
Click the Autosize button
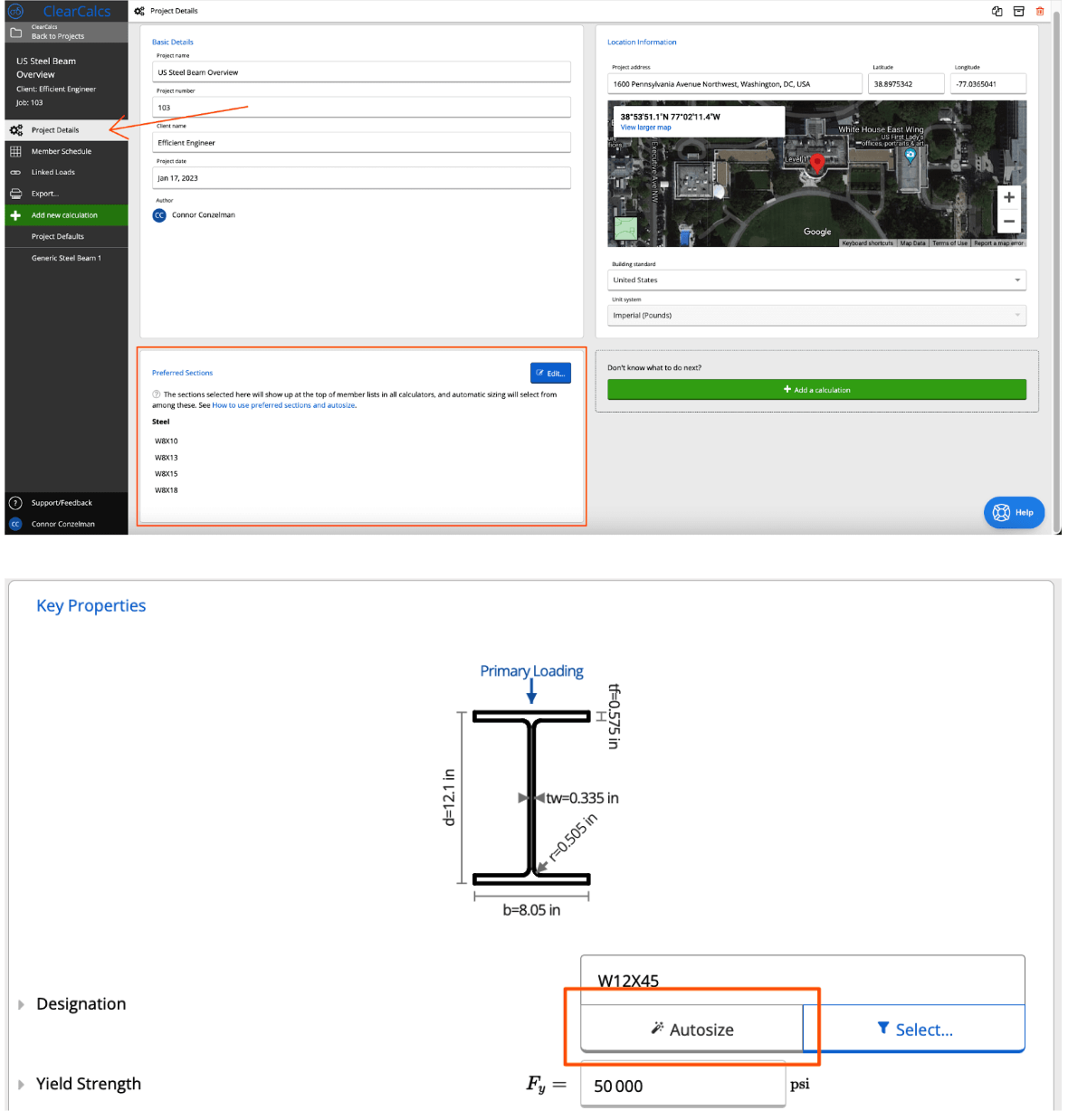691,1030
